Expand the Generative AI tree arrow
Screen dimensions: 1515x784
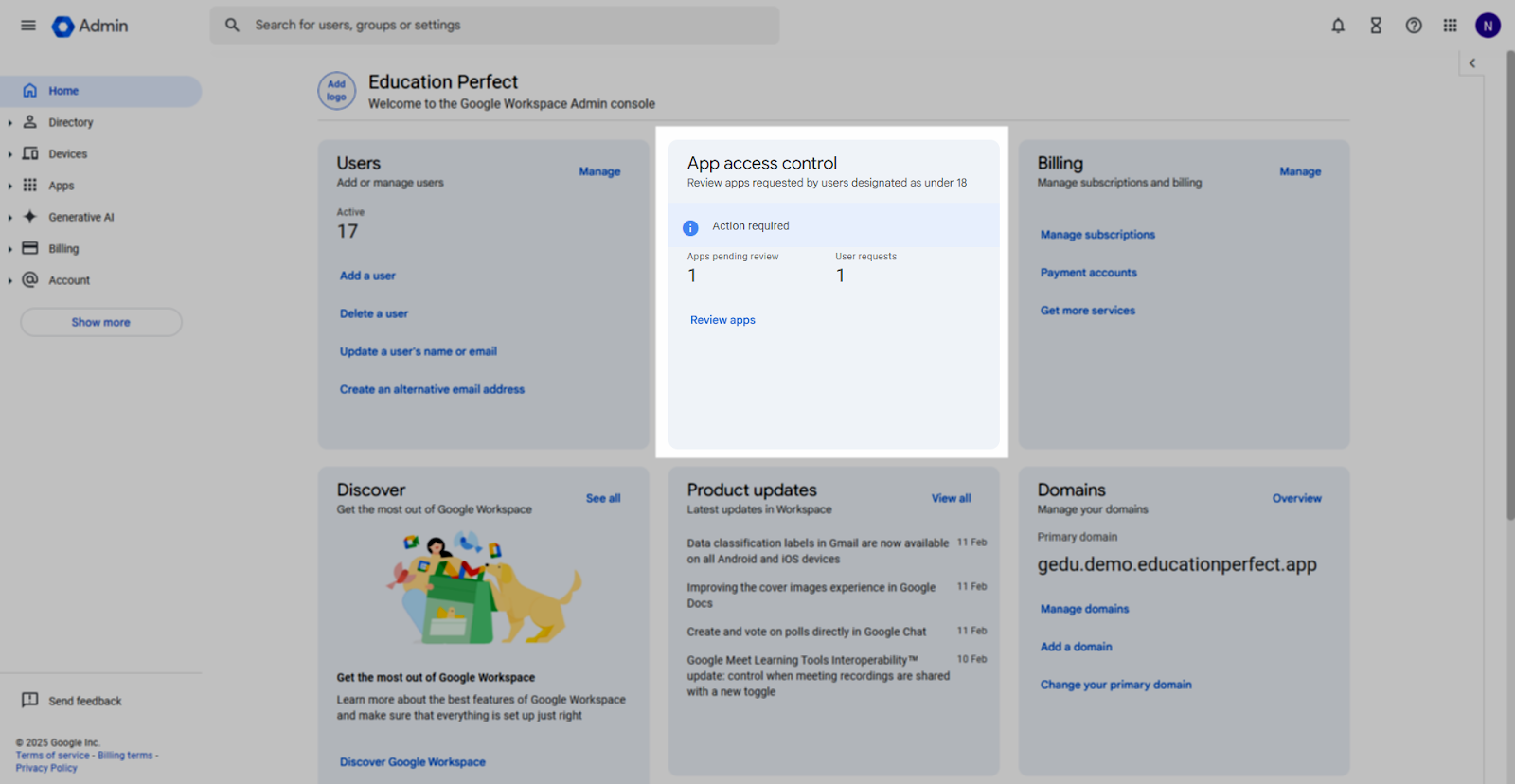pyautogui.click(x=10, y=218)
